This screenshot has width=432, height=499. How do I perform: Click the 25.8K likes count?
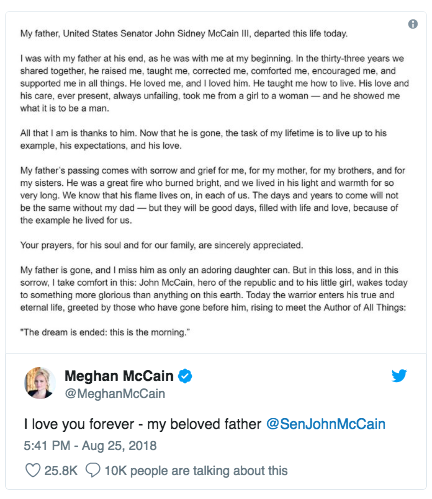(61, 471)
